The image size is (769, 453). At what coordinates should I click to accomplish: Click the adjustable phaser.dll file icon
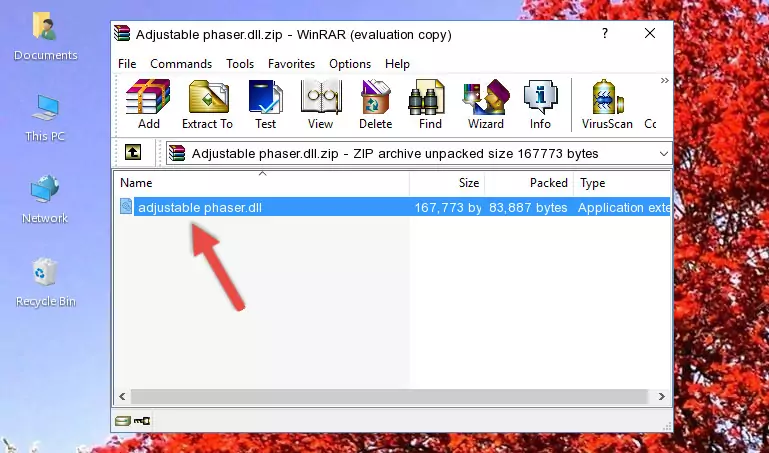[x=126, y=206]
